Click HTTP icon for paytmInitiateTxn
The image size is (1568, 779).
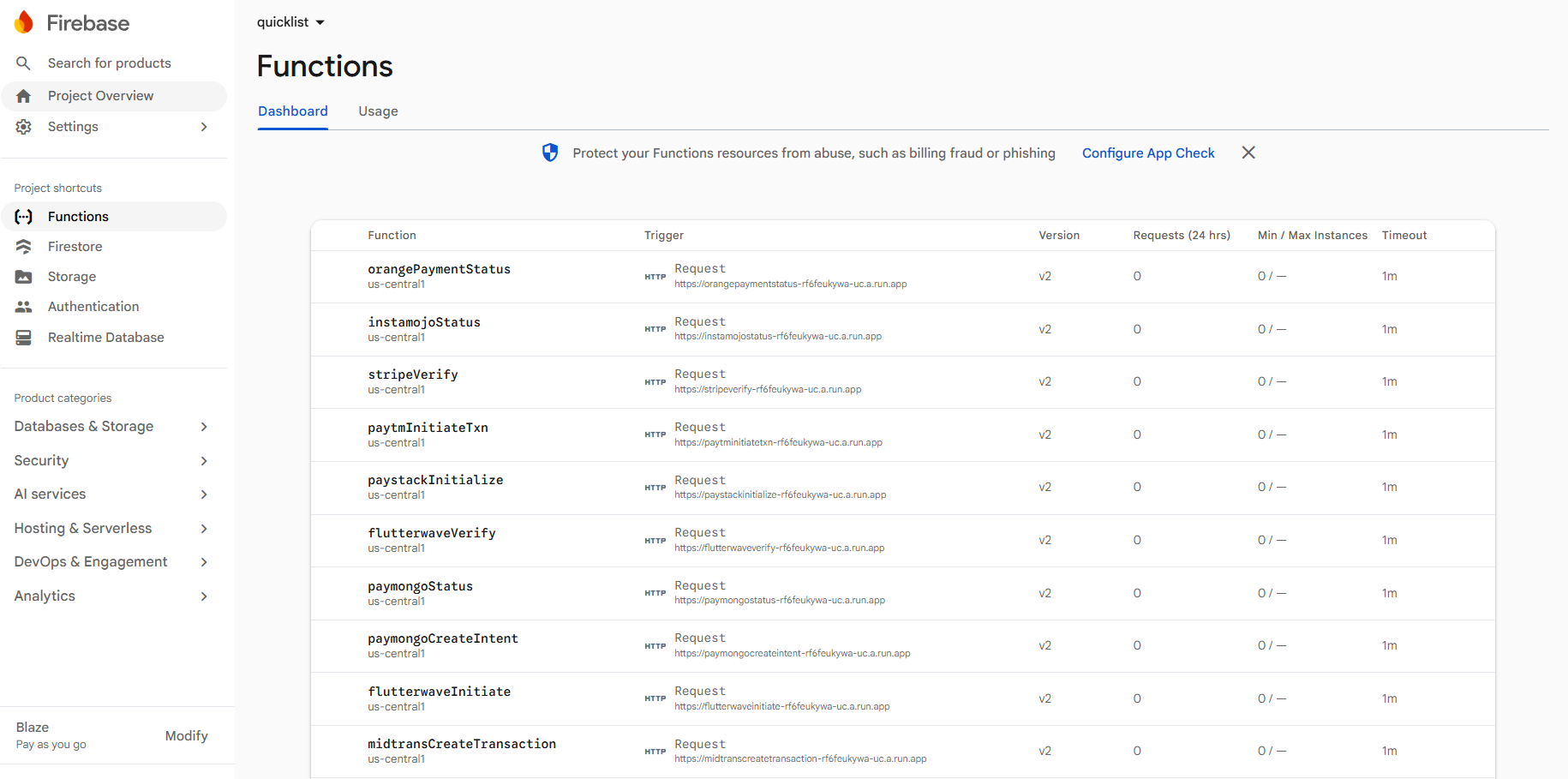coord(655,434)
